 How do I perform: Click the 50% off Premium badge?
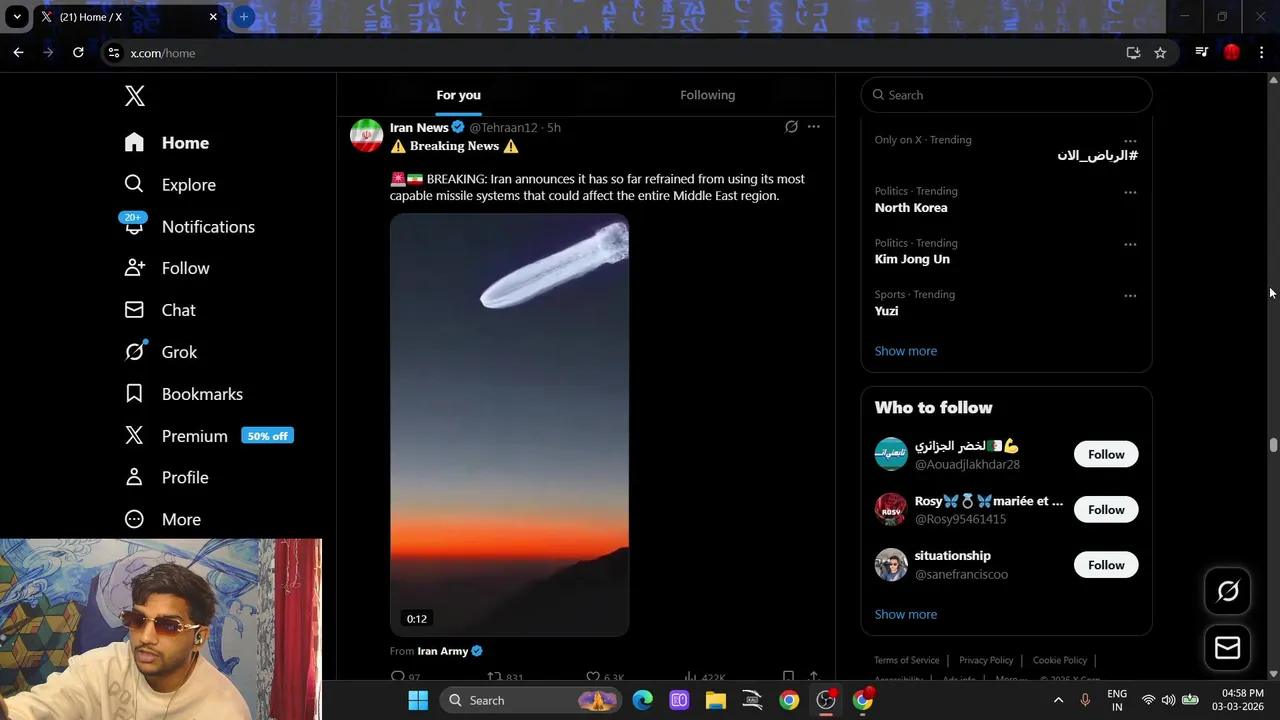point(267,436)
